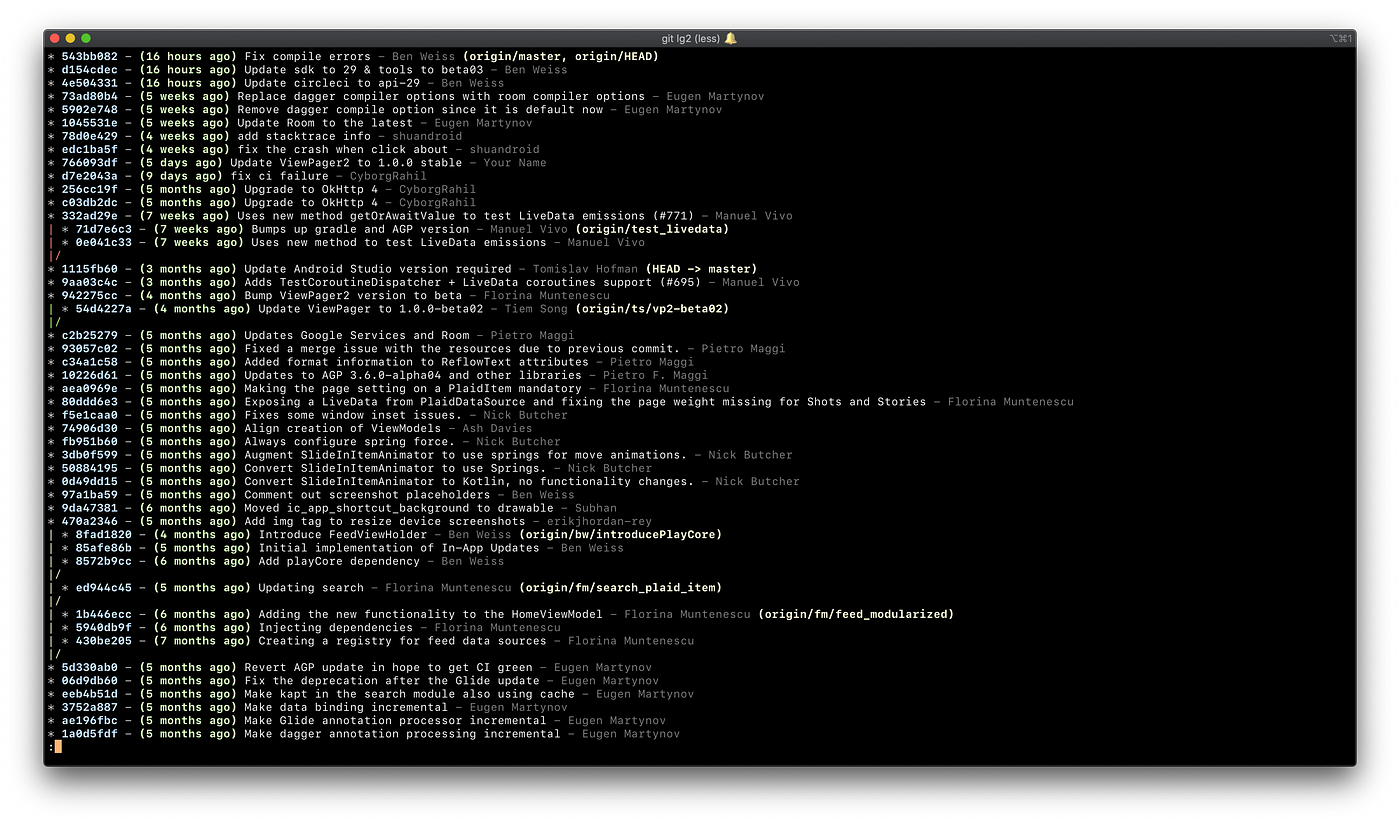Select commit hash 93057c02
Viewport: 1400px width, 824px height.
coord(90,348)
